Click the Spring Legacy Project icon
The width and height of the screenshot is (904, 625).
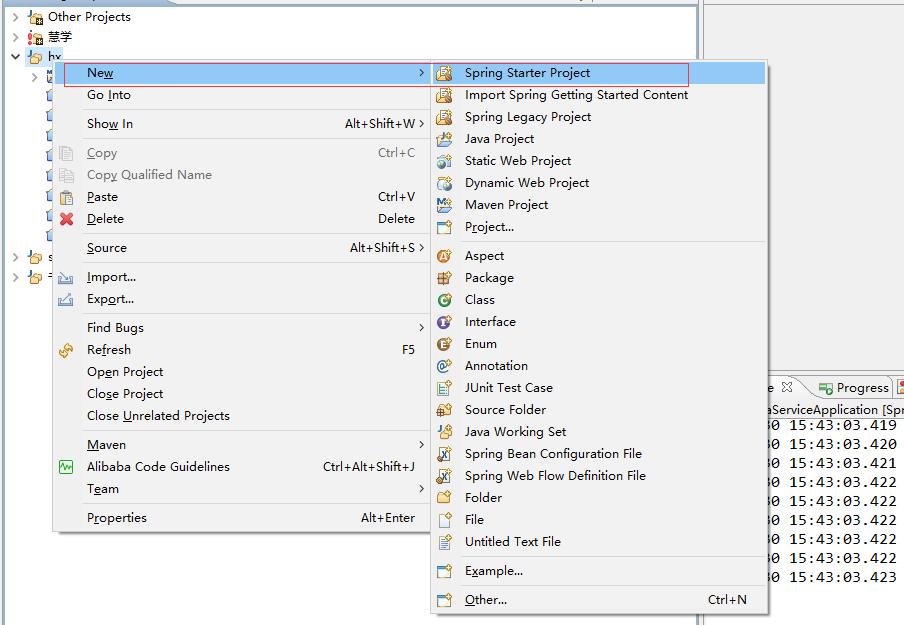[x=445, y=117]
